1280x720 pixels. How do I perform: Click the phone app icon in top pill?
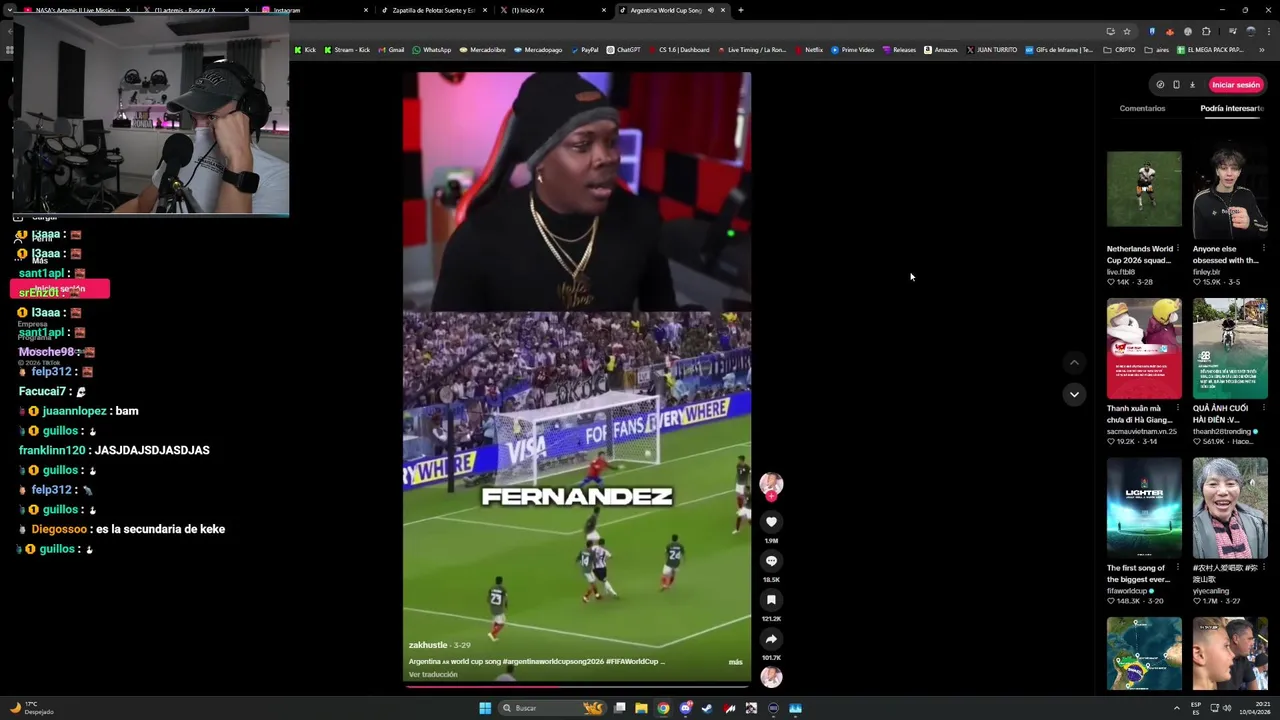click(1176, 85)
